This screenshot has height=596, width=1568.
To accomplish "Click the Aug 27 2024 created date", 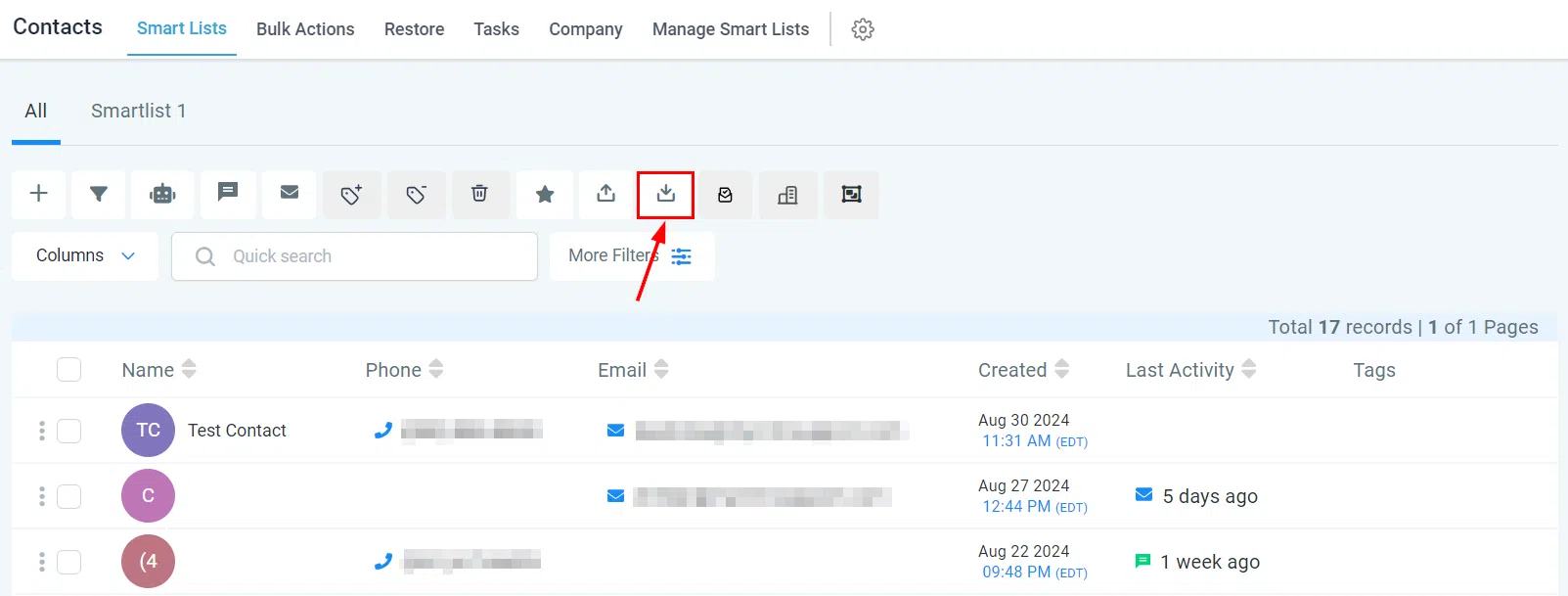I will point(1023,485).
